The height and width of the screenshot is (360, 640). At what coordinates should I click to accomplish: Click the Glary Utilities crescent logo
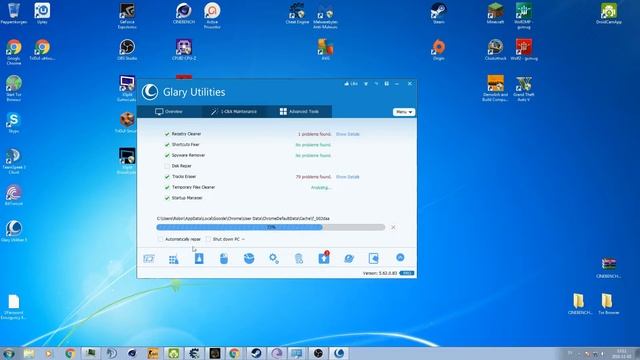(150, 92)
